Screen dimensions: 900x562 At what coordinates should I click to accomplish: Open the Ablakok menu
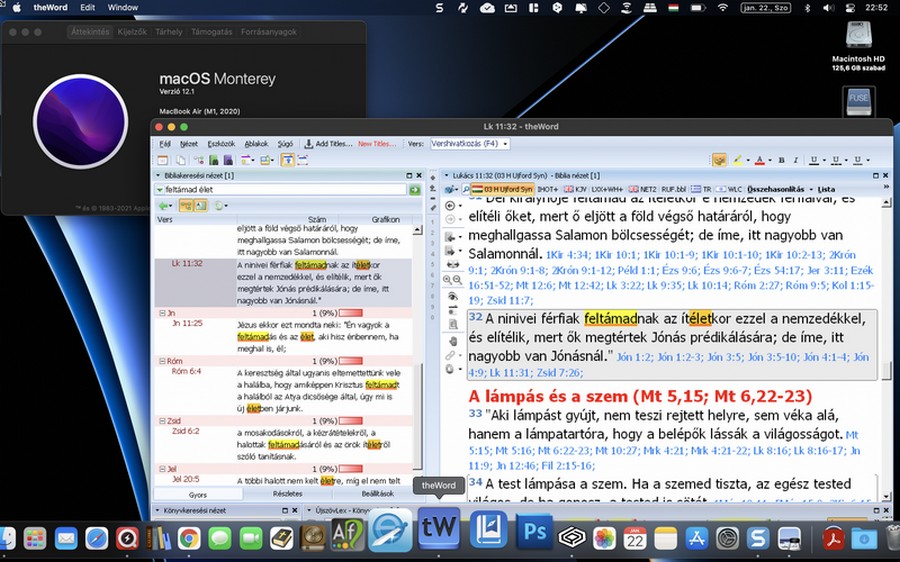256,144
